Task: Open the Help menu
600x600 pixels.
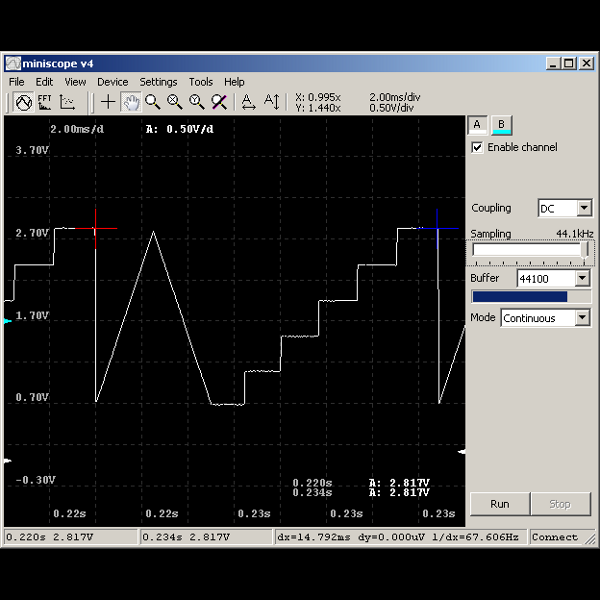Action: coord(234,82)
